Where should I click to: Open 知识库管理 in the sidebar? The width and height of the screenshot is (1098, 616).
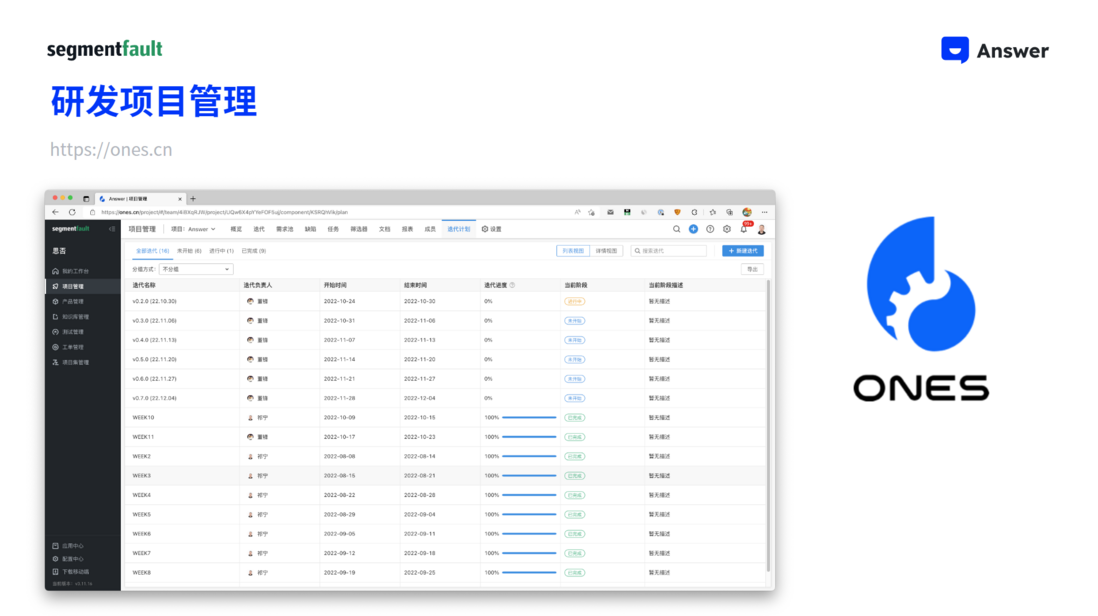click(71, 317)
